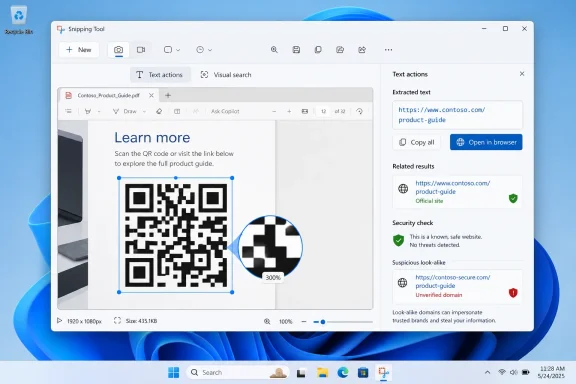Select the Draw tool in PDF toolbar
The image size is (576, 384).
(x=125, y=111)
